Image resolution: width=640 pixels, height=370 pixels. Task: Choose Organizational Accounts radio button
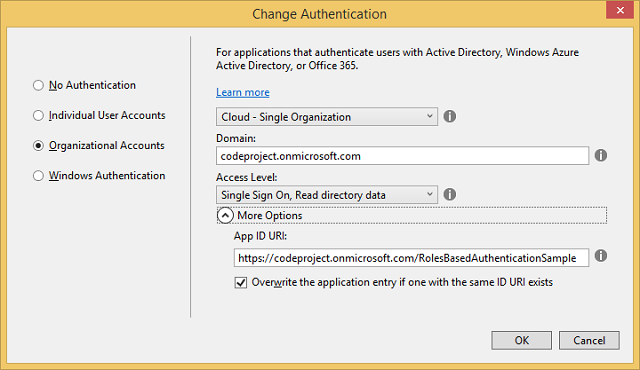tap(38, 146)
